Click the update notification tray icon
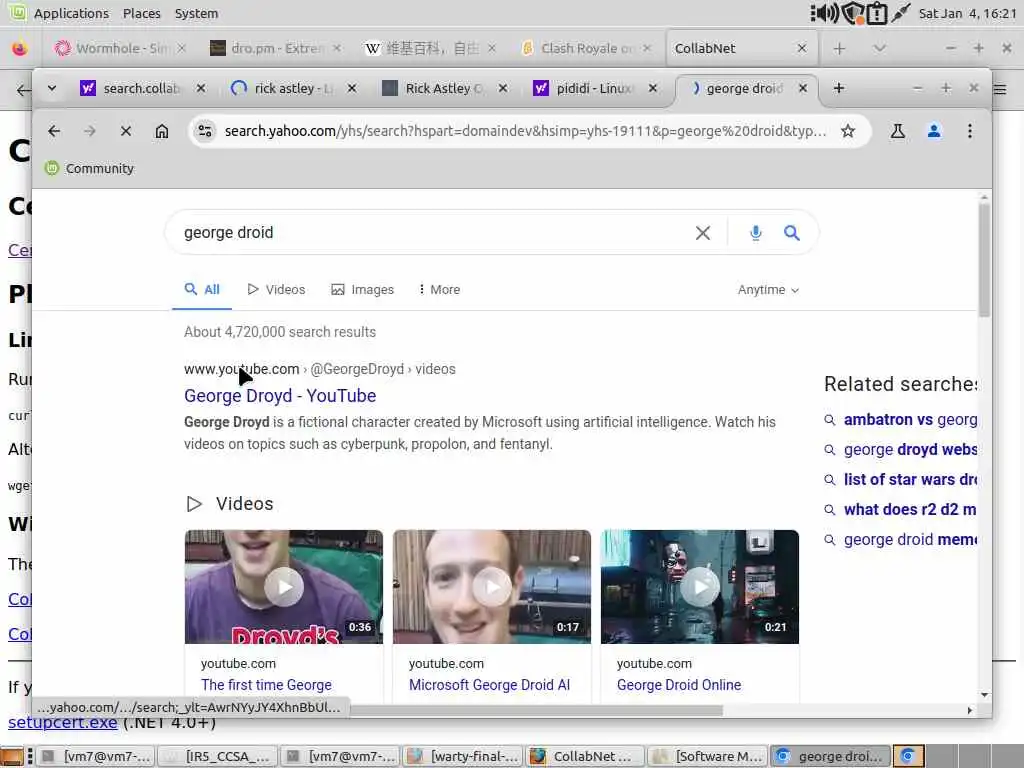 click(877, 13)
